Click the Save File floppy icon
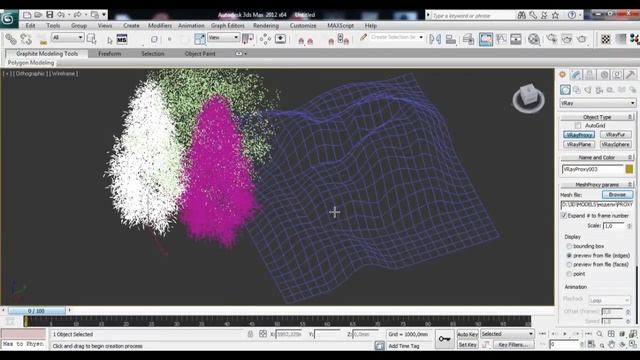Viewport: 640px width, 360px height. 49,15
